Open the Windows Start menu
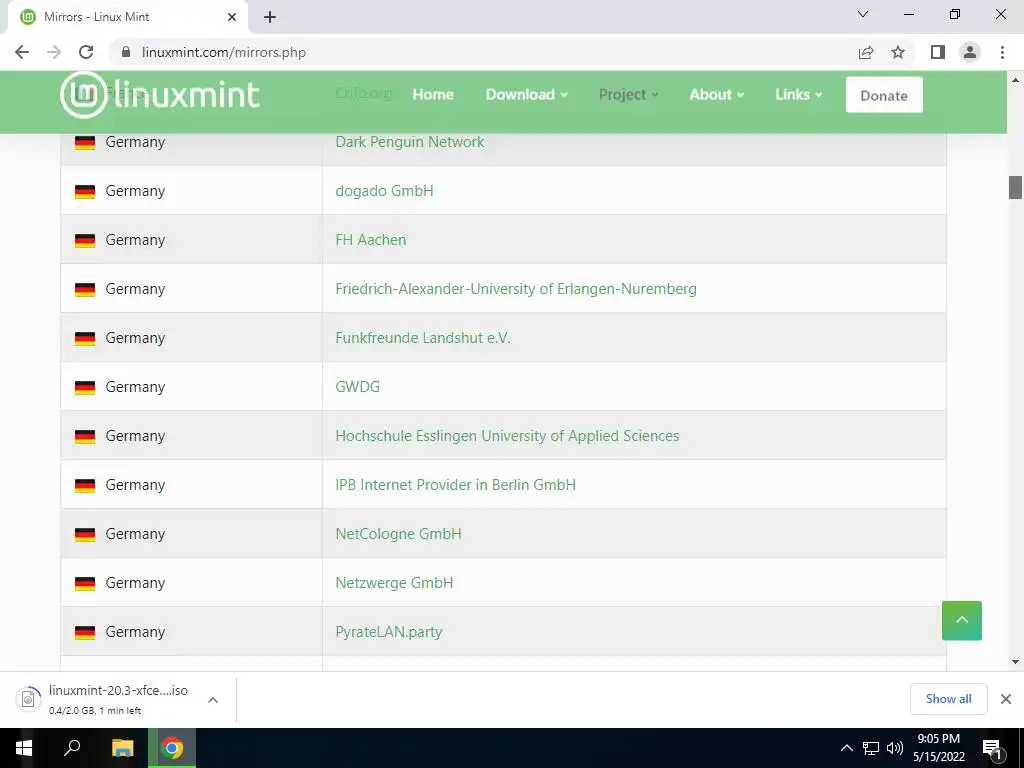Image resolution: width=1024 pixels, height=768 pixels. [24, 748]
